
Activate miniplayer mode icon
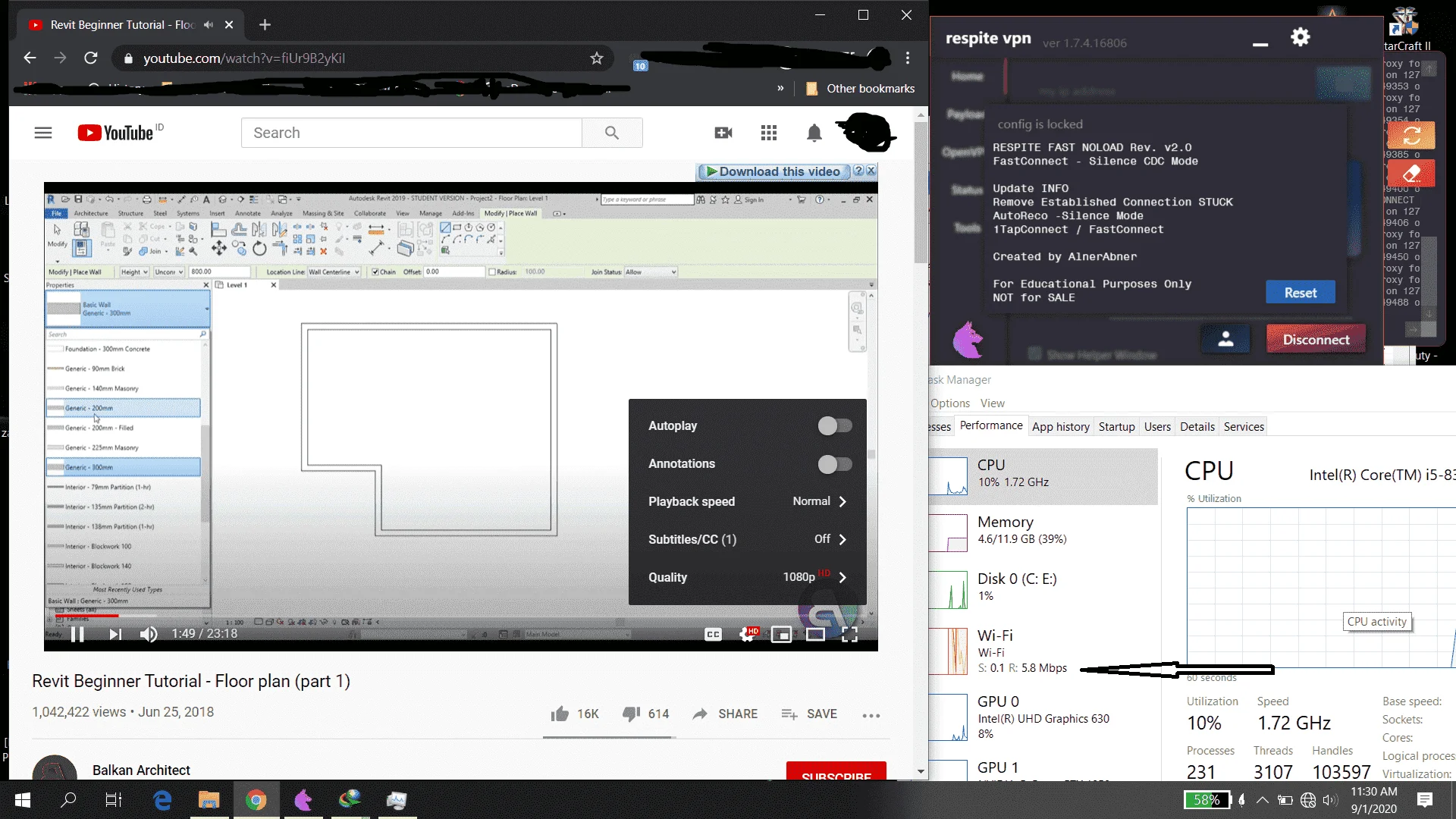[781, 635]
